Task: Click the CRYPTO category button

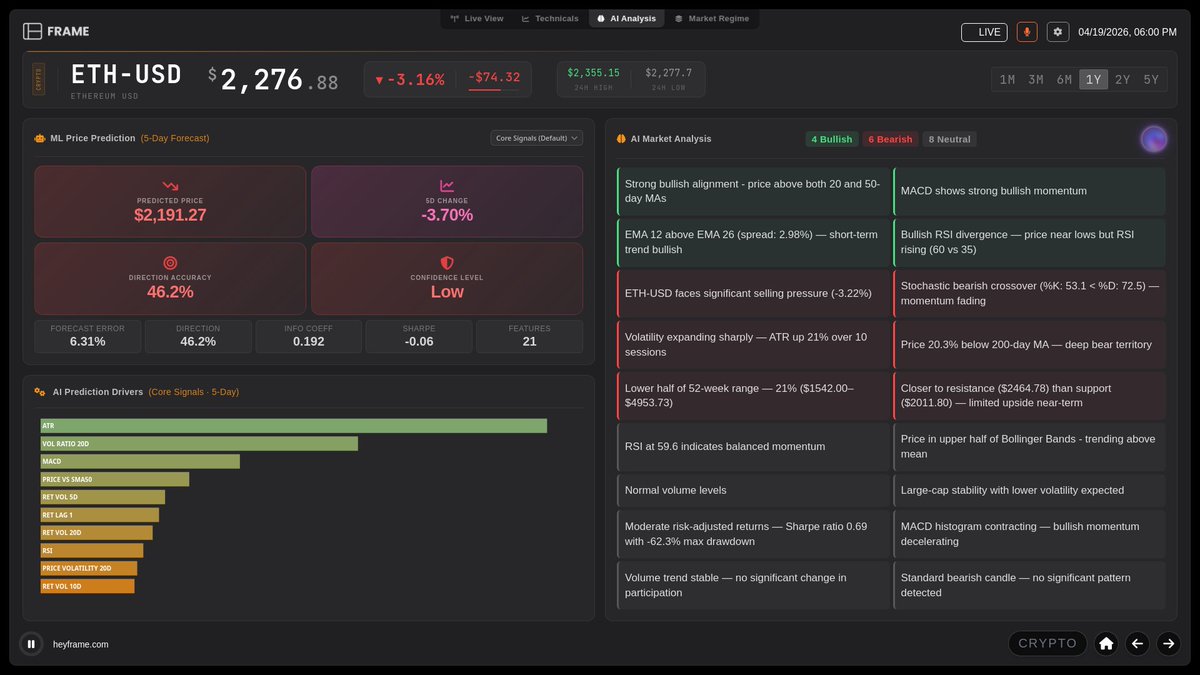Action: (1047, 644)
